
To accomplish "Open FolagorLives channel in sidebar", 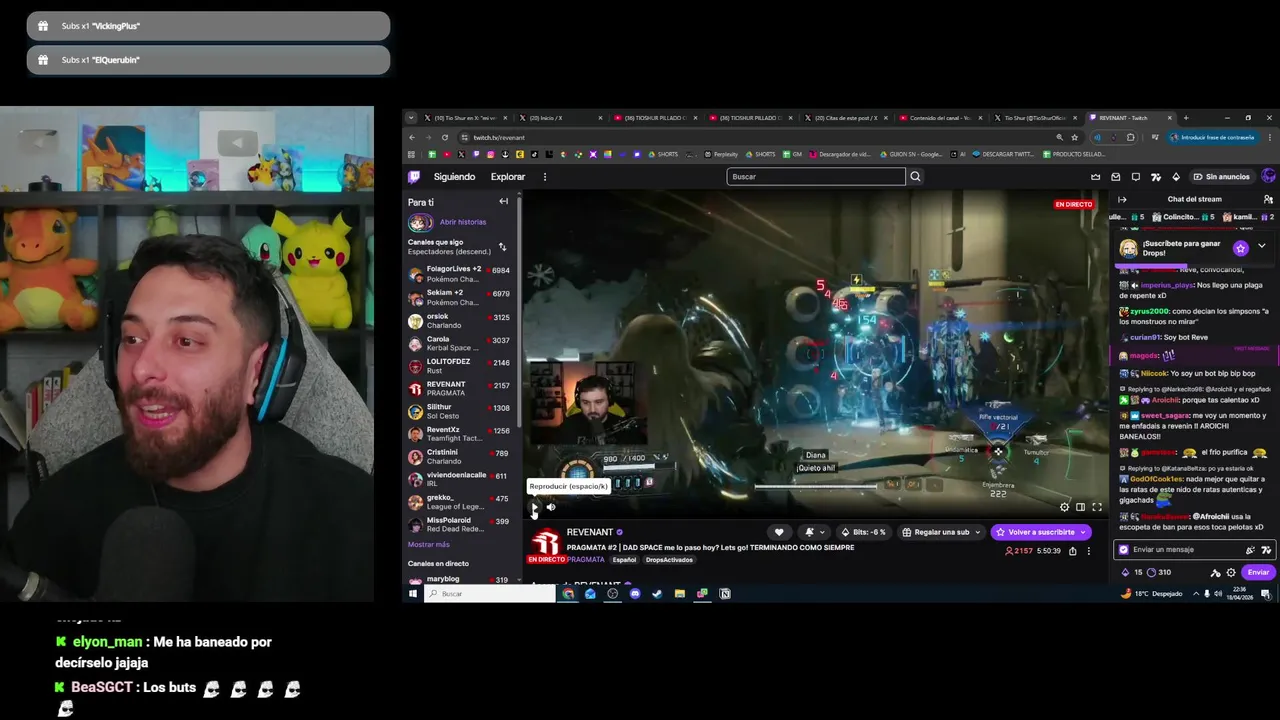I will (x=460, y=273).
